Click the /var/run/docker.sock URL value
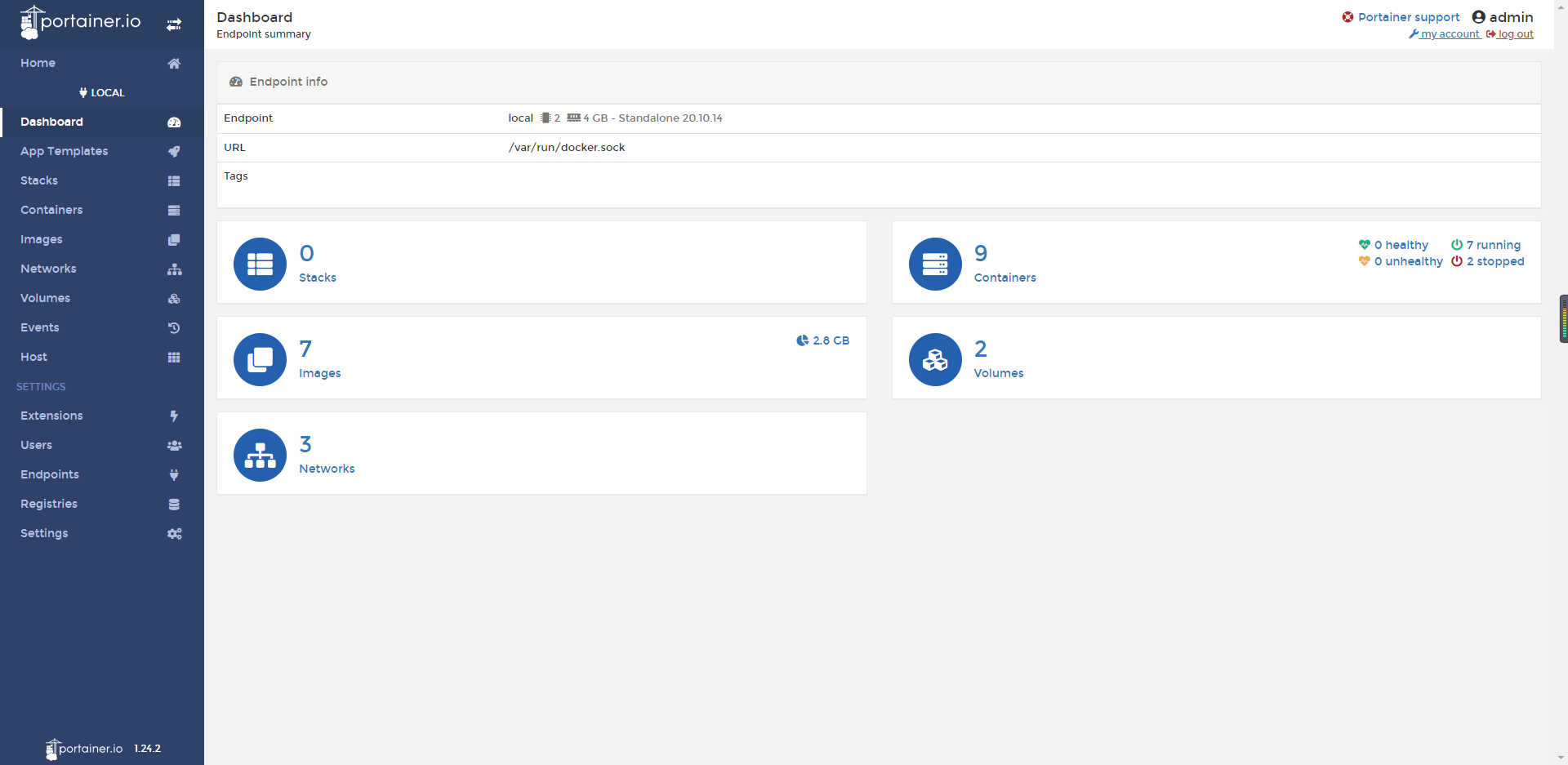The height and width of the screenshot is (765, 1568). (x=567, y=148)
